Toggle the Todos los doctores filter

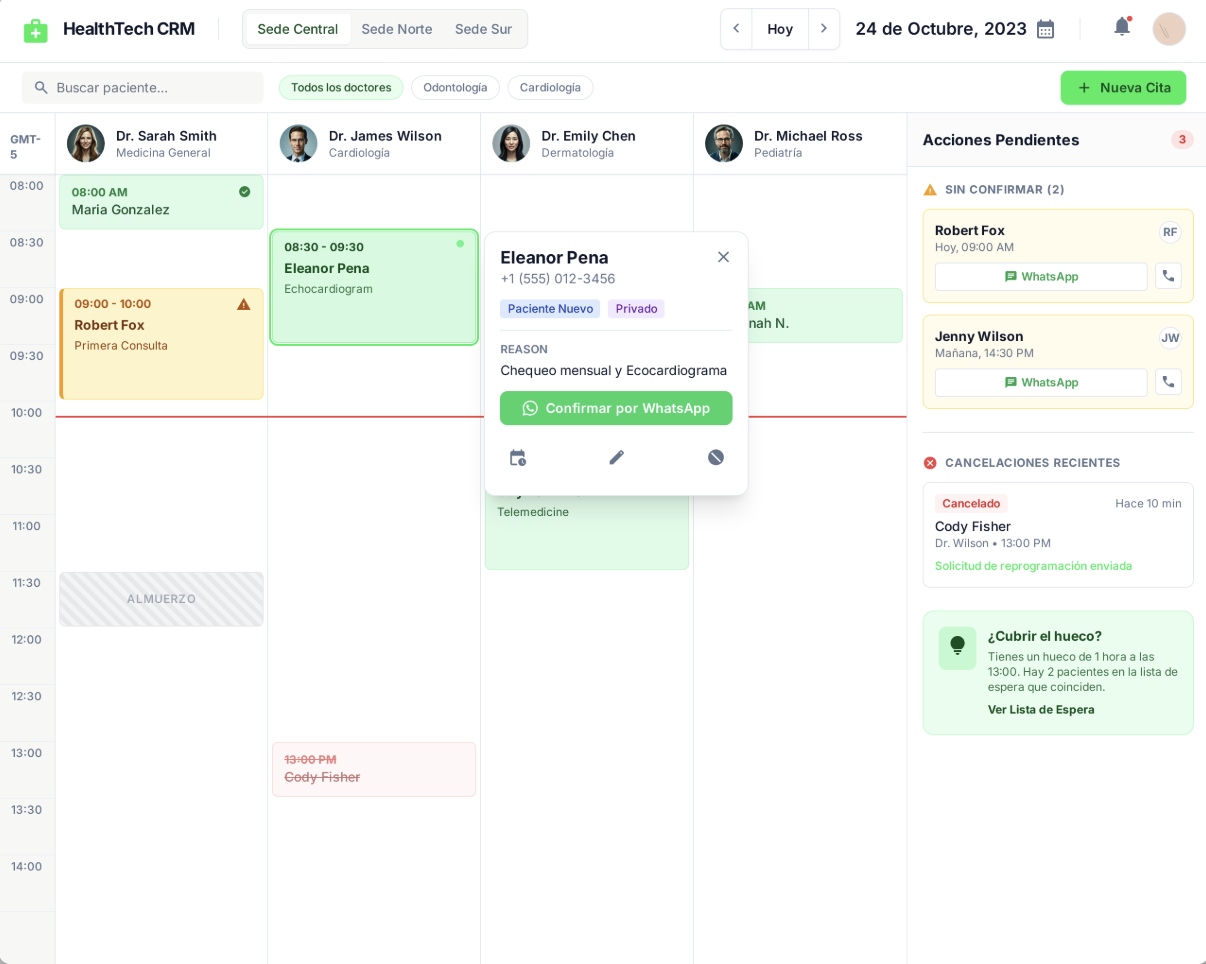[340, 88]
